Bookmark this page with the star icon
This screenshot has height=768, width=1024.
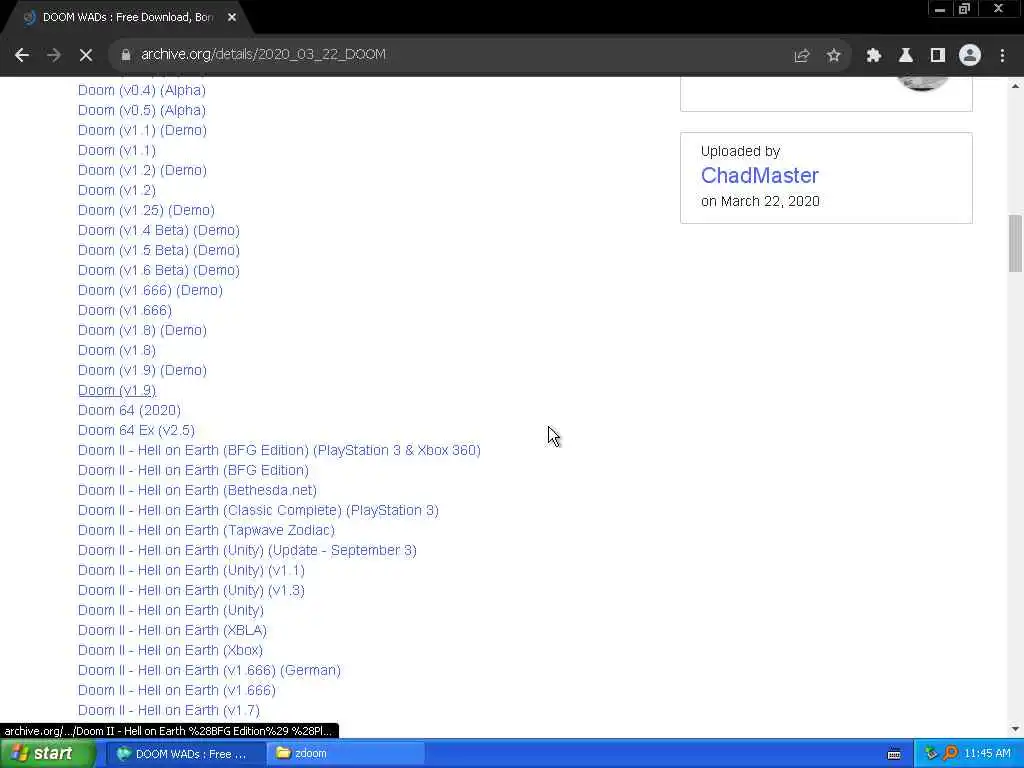click(x=833, y=55)
